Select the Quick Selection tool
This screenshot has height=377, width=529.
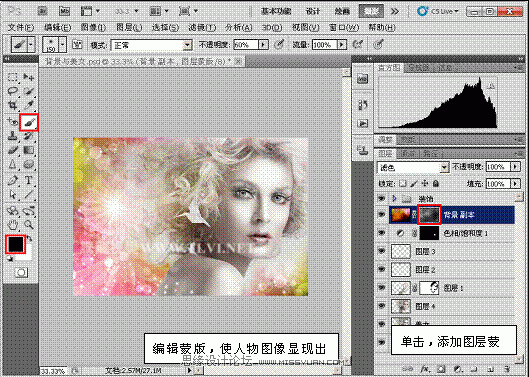(28, 91)
